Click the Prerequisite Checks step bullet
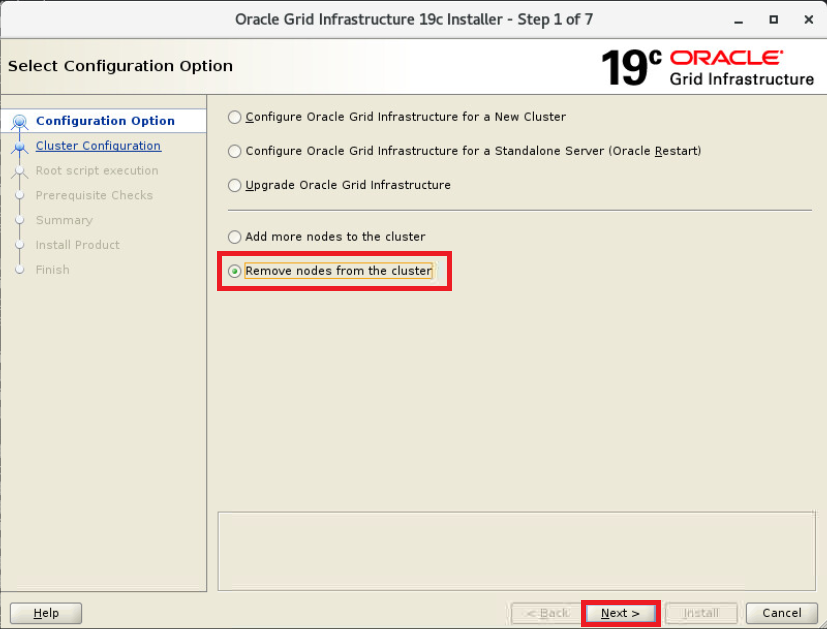 (20, 195)
